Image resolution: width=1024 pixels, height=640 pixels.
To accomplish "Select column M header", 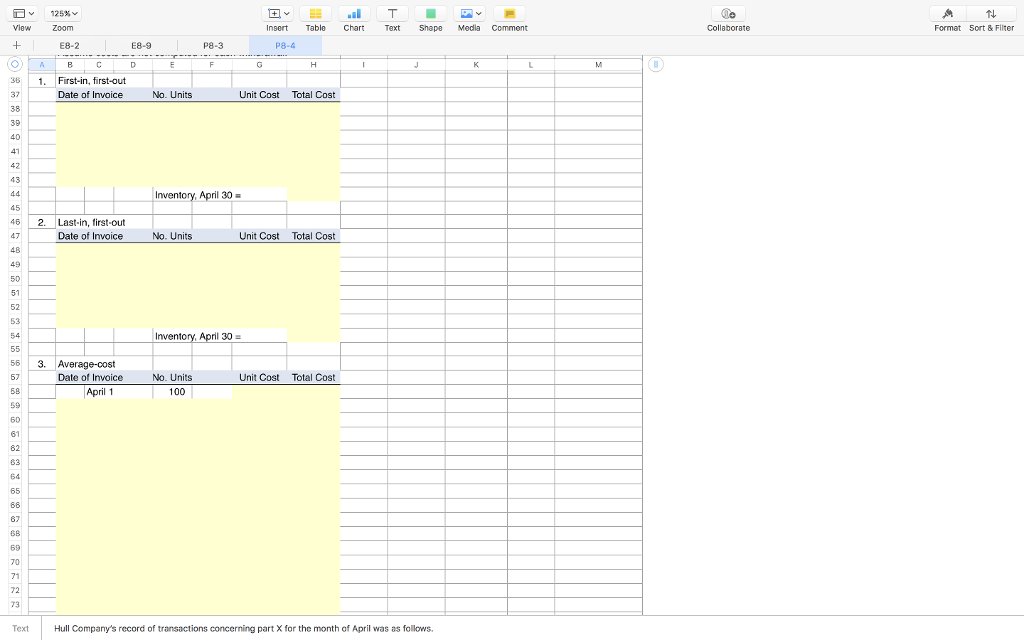I will [x=598, y=64].
